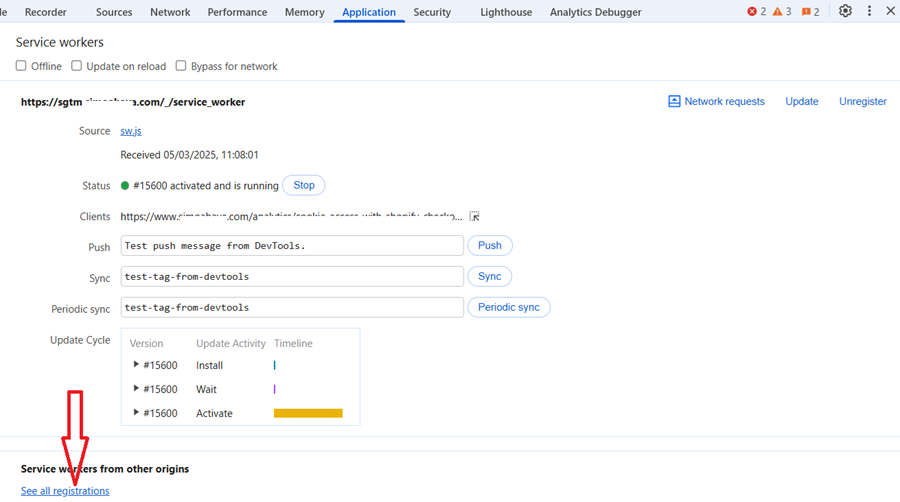
Task: Open the DevTools three-dot menu
Action: pyautogui.click(x=869, y=11)
